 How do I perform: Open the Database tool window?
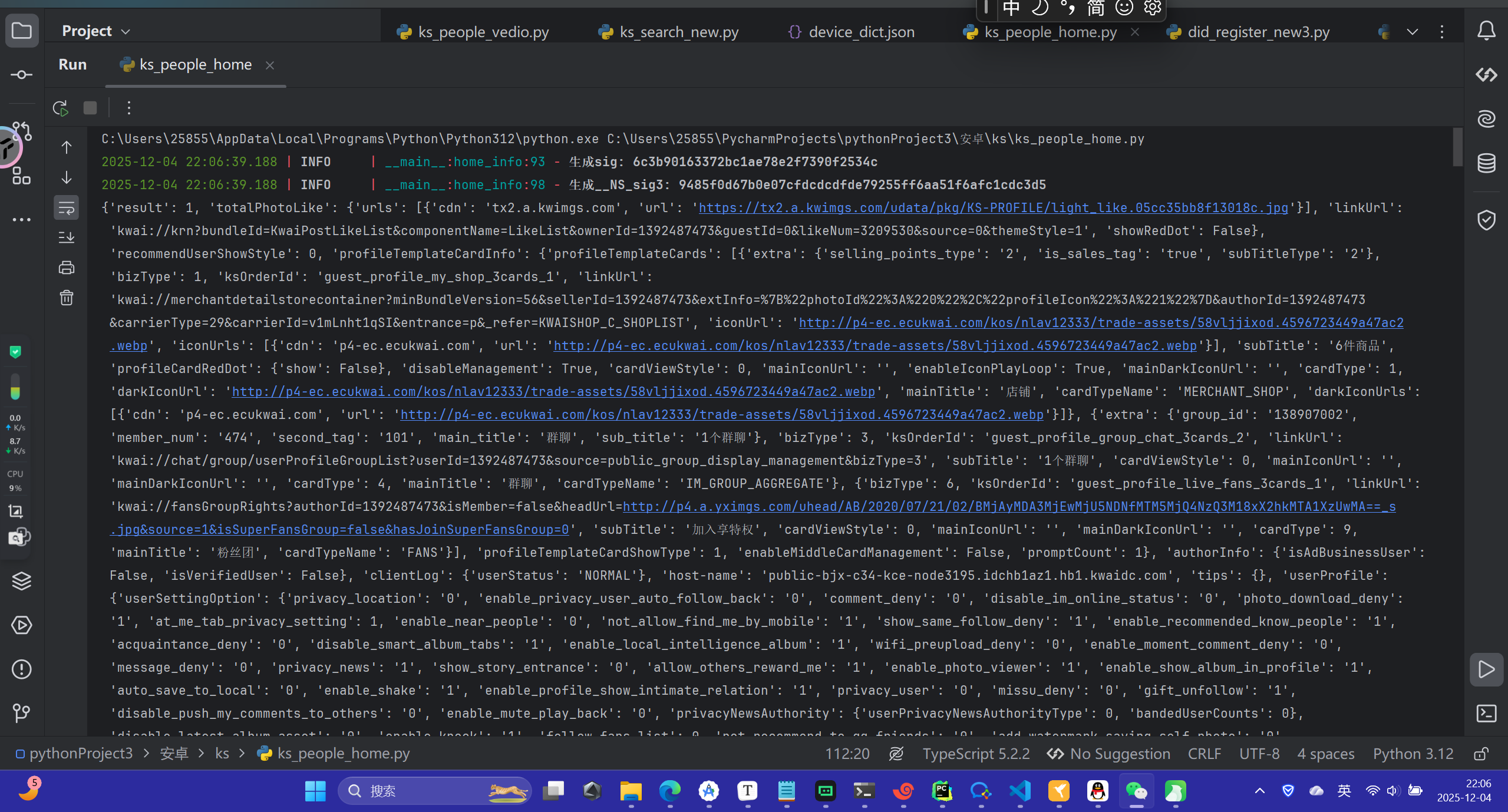pos(1486,163)
